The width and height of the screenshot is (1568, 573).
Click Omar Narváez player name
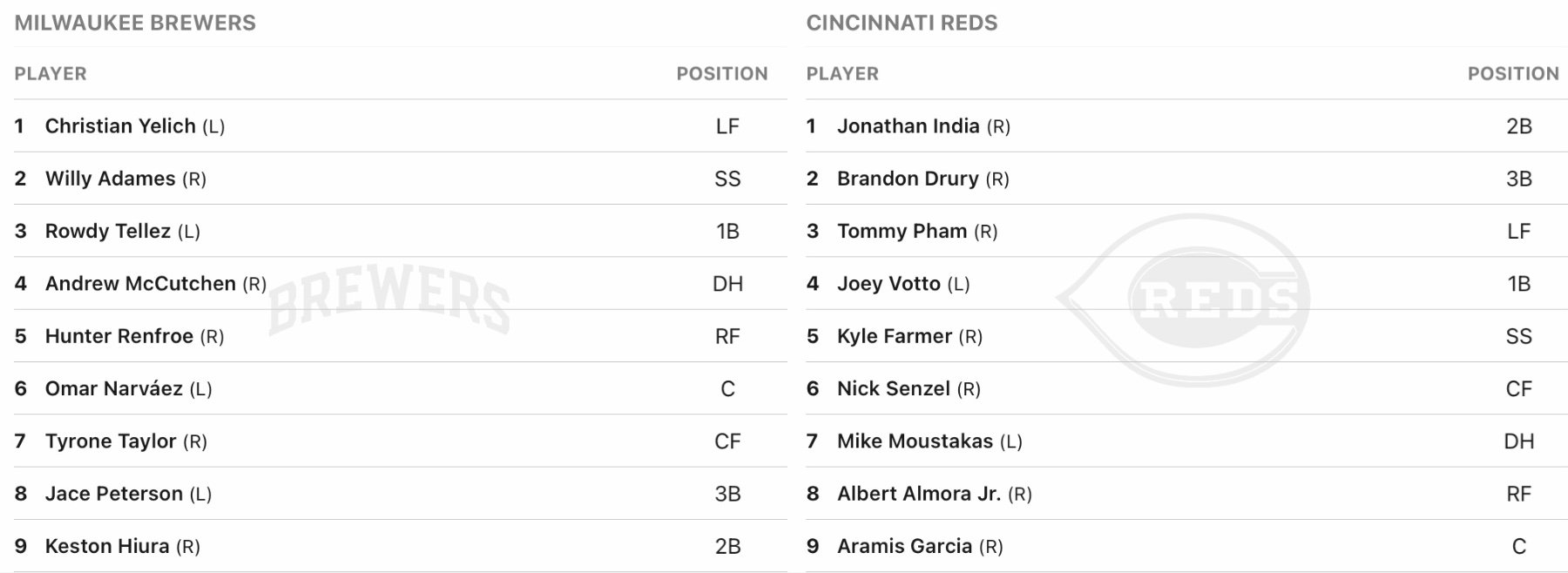(x=114, y=388)
